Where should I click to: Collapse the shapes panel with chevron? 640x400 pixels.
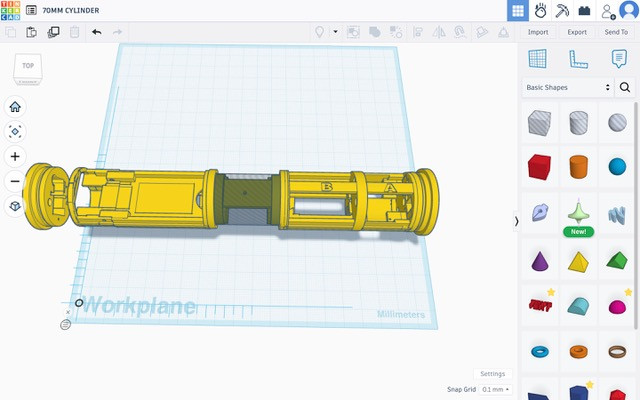click(516, 221)
